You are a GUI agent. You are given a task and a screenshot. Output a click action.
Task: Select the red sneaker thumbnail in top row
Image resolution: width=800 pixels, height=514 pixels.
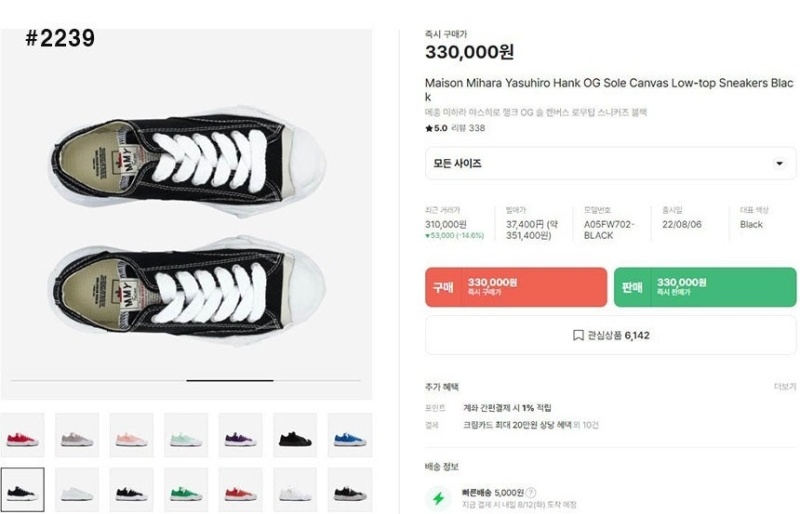[x=22, y=436]
